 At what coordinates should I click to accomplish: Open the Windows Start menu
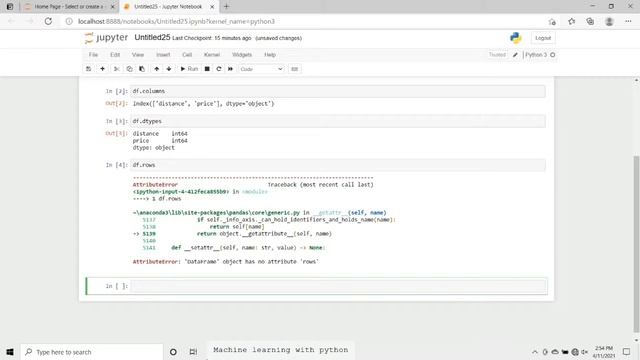click(x=10, y=352)
